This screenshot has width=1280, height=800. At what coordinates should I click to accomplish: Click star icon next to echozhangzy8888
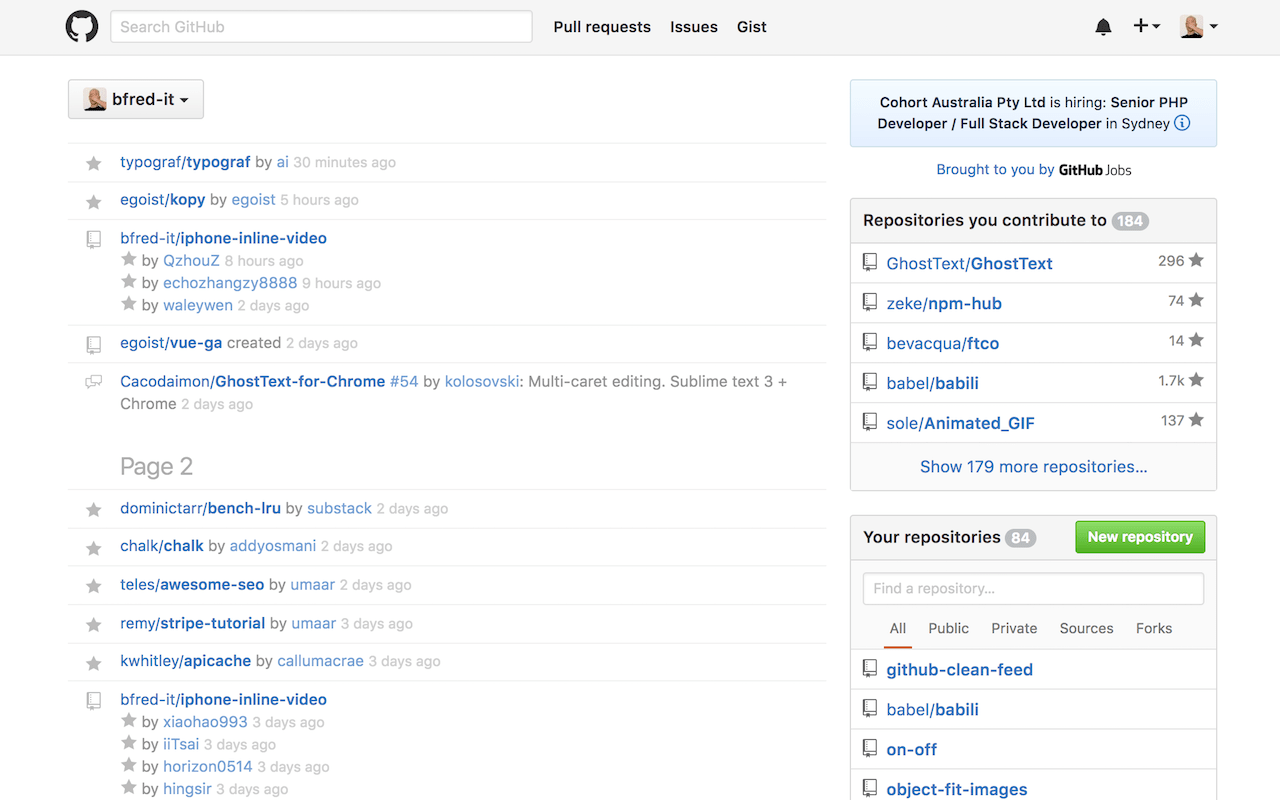128,281
